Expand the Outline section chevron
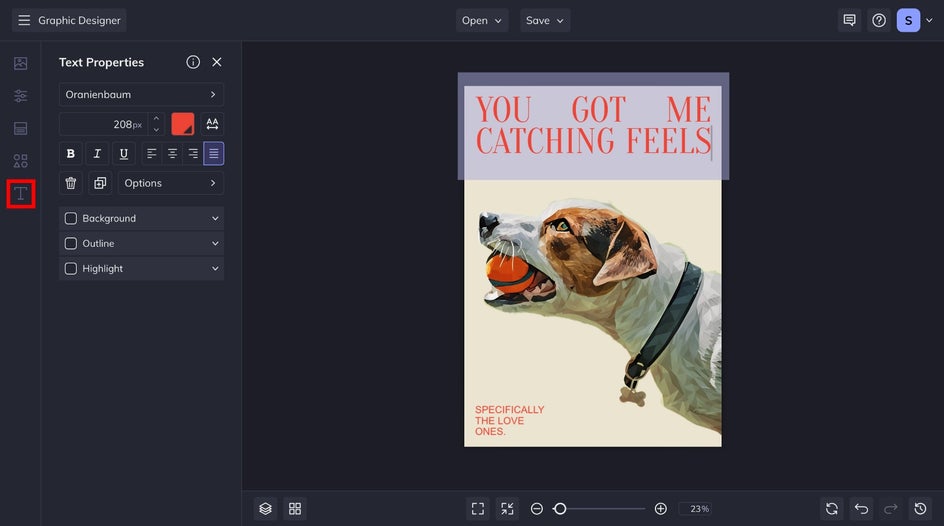Viewport: 944px width, 526px height. 215,244
